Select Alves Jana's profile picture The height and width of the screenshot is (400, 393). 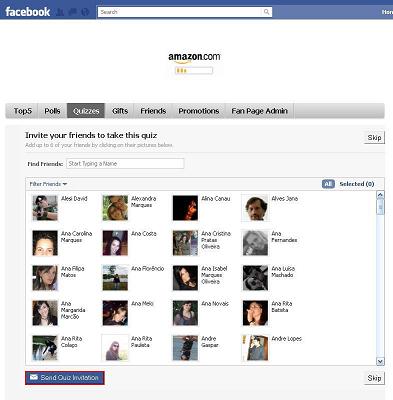pyautogui.click(x=255, y=208)
